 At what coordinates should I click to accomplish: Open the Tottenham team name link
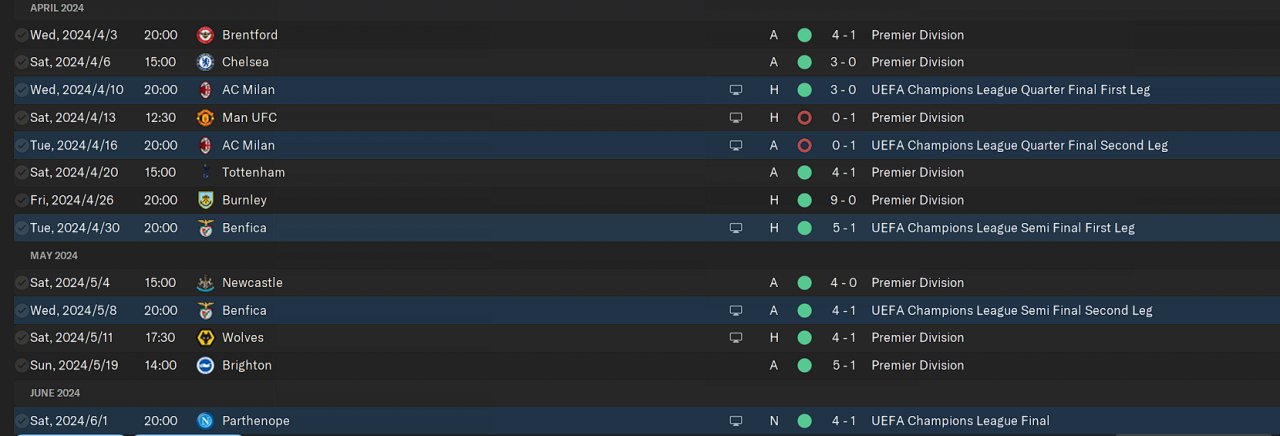253,173
